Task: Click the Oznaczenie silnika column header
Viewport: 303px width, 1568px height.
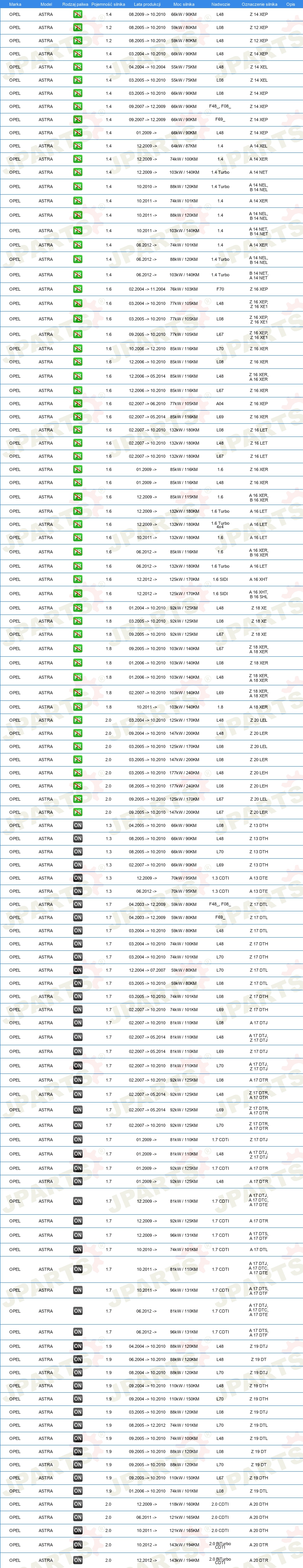Action: point(259,4)
